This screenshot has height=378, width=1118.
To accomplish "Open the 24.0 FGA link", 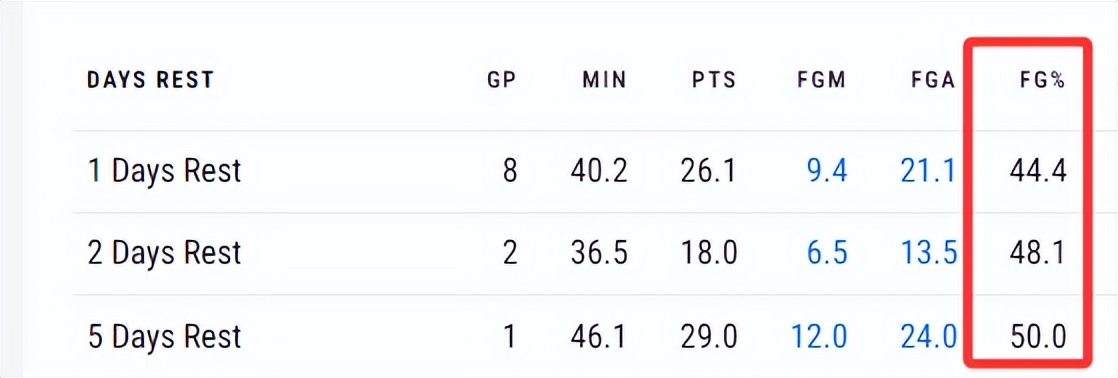I will click(x=928, y=337).
